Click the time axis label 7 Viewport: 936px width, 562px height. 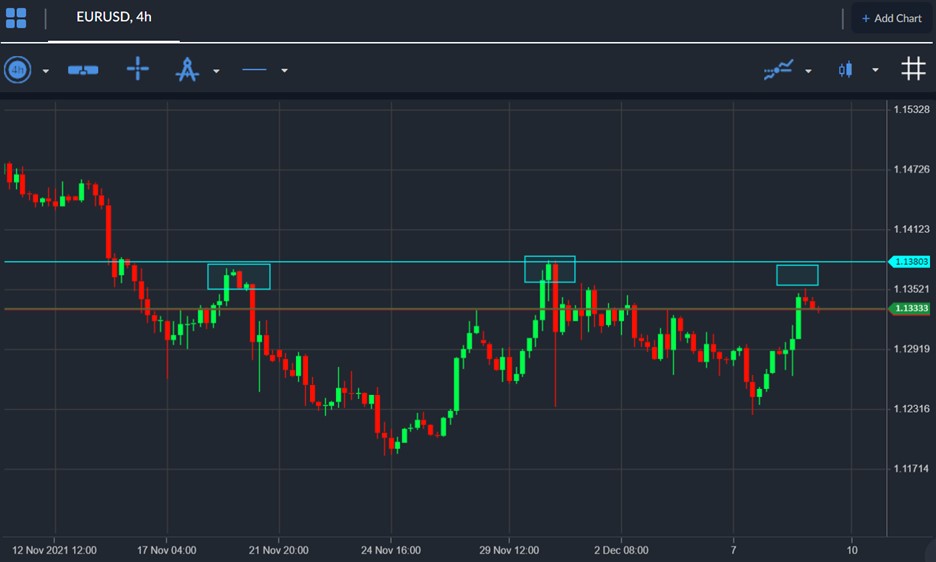tap(734, 550)
